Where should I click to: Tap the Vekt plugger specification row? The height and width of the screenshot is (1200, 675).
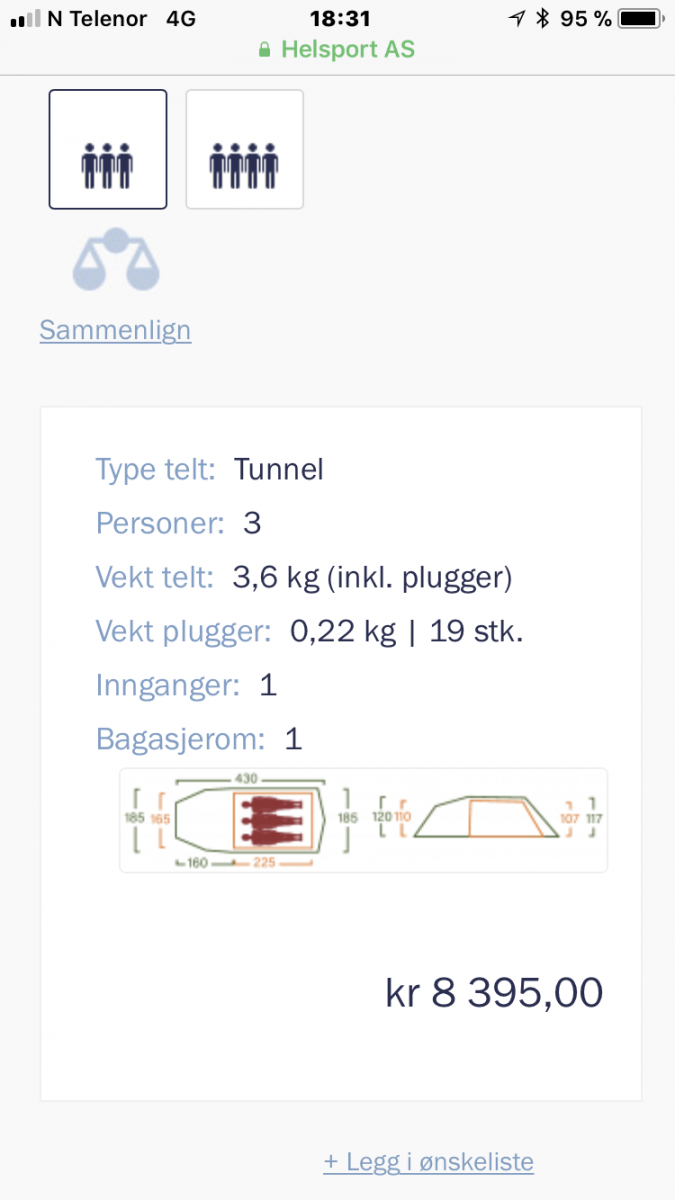click(309, 631)
